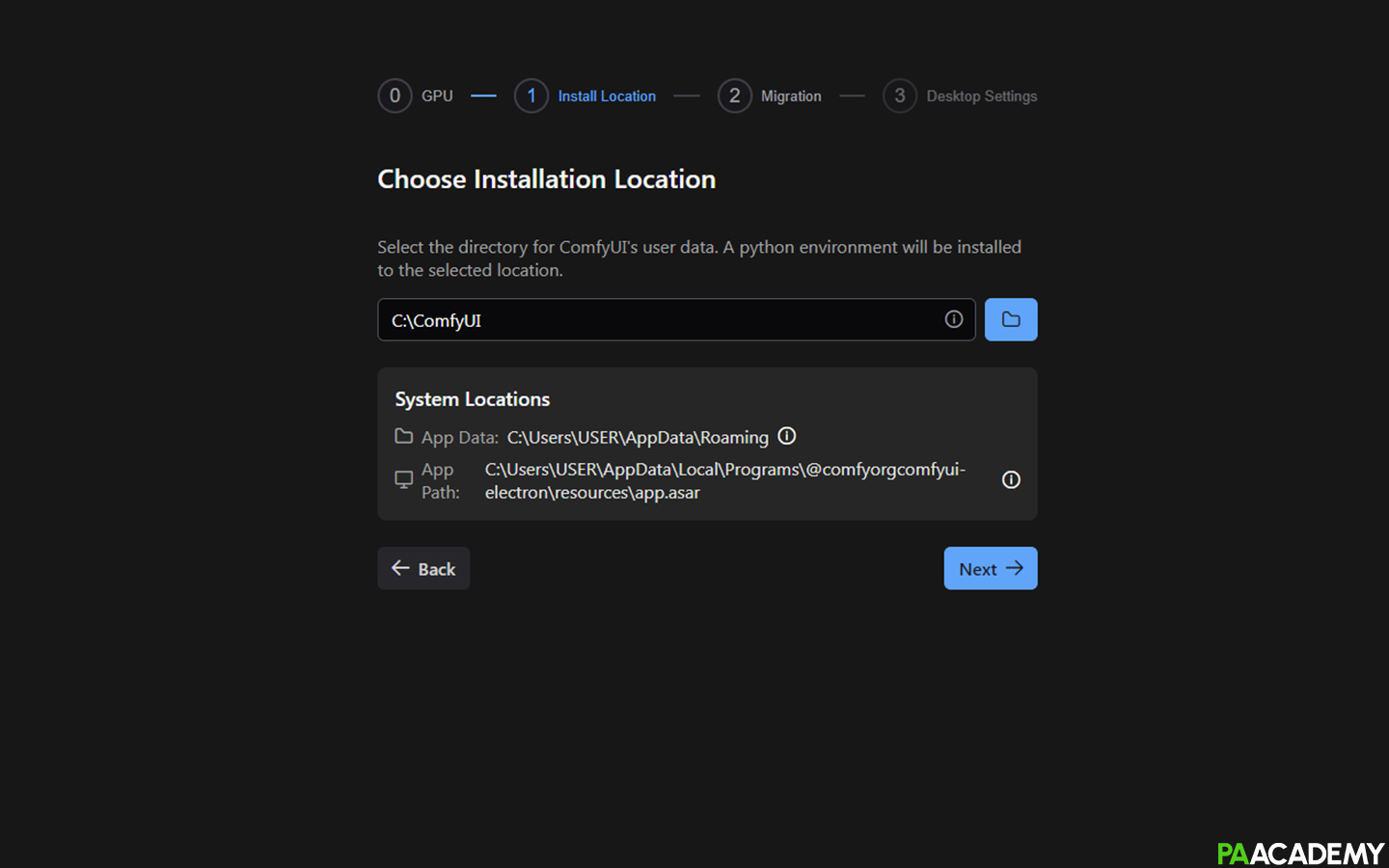
Task: Open the Desktop Settings step circle
Action: click(x=899, y=95)
